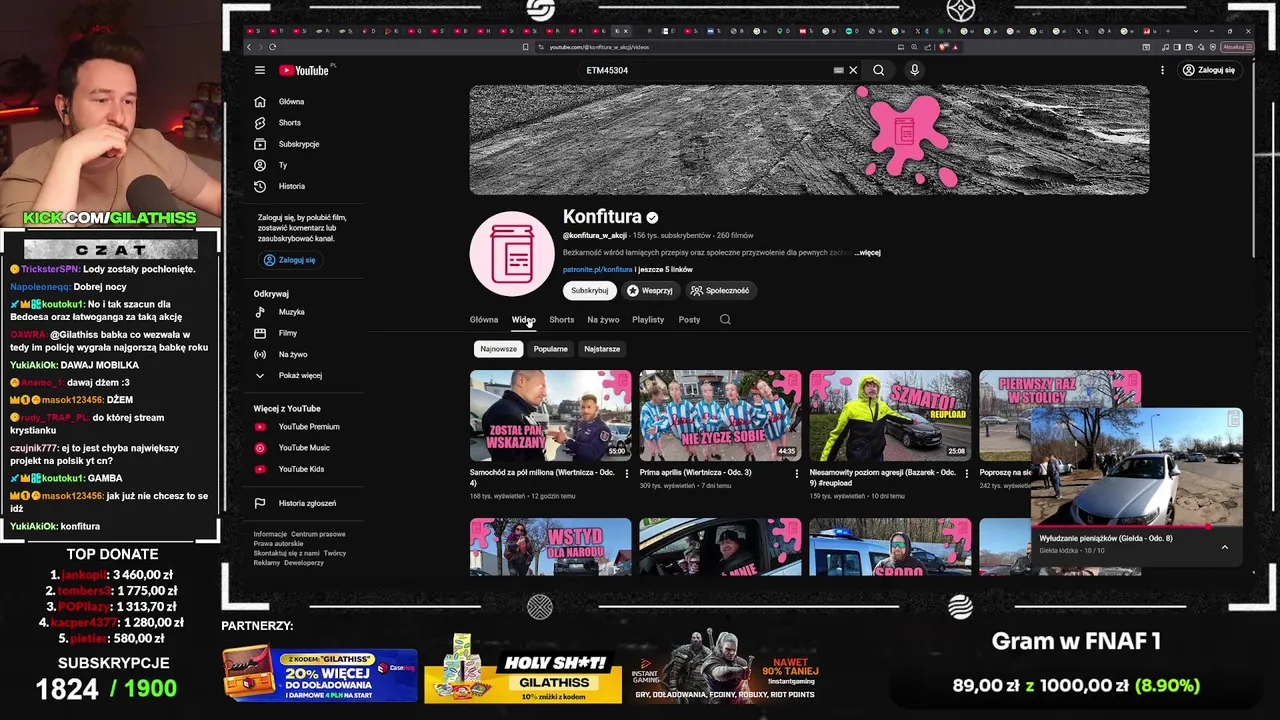Image resolution: width=1280 pixels, height=720 pixels.
Task: Open YouTube Kids link
Action: click(301, 469)
